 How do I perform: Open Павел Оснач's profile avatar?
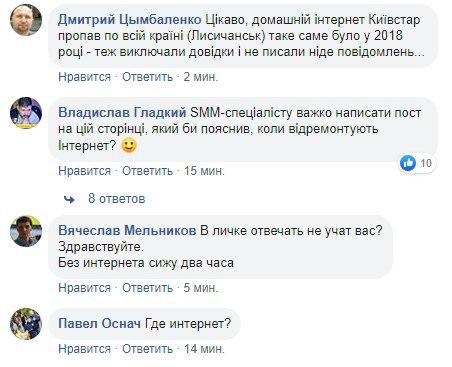click(x=26, y=324)
